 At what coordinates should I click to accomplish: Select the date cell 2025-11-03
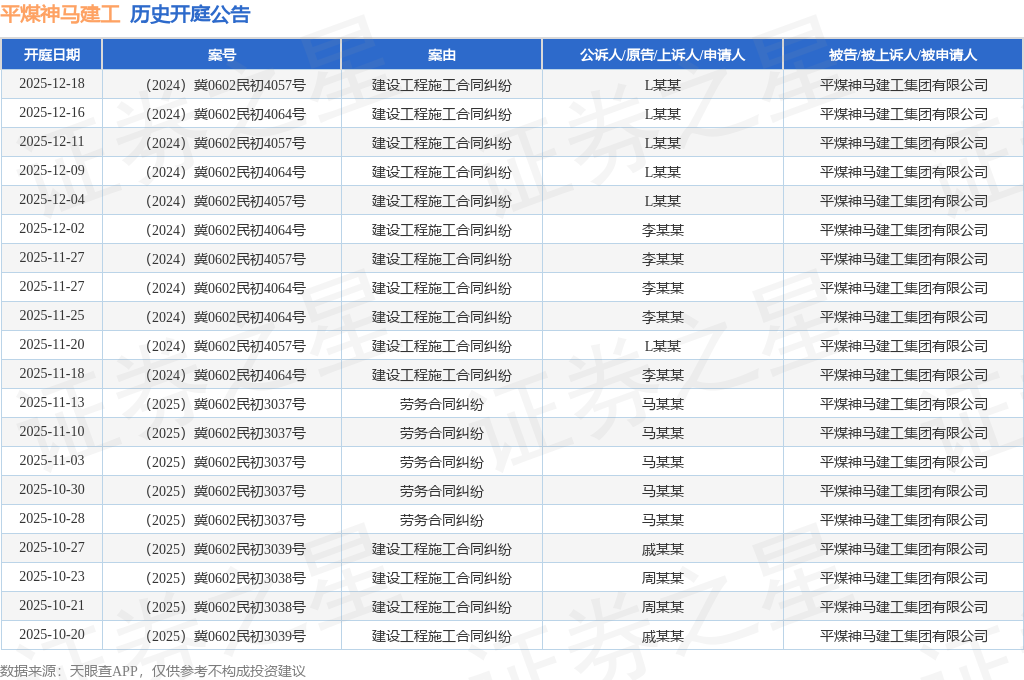click(x=52, y=461)
